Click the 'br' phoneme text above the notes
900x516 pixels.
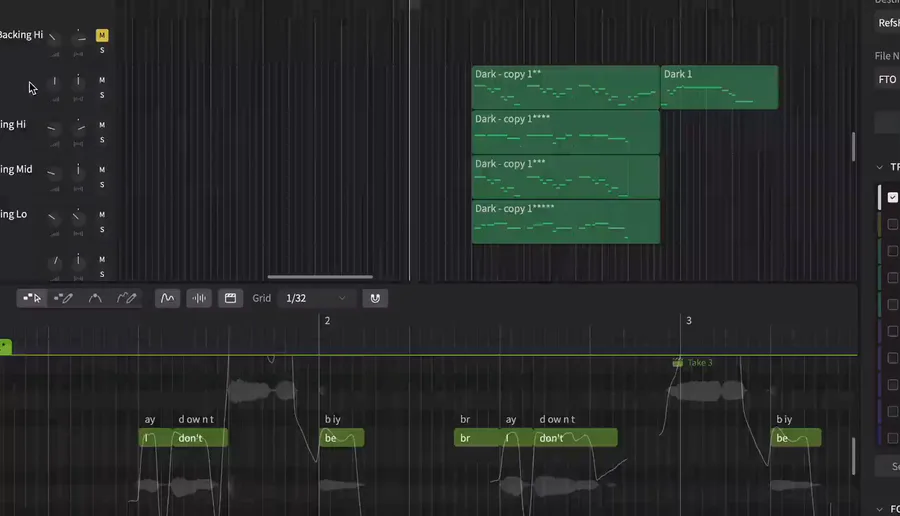click(465, 420)
